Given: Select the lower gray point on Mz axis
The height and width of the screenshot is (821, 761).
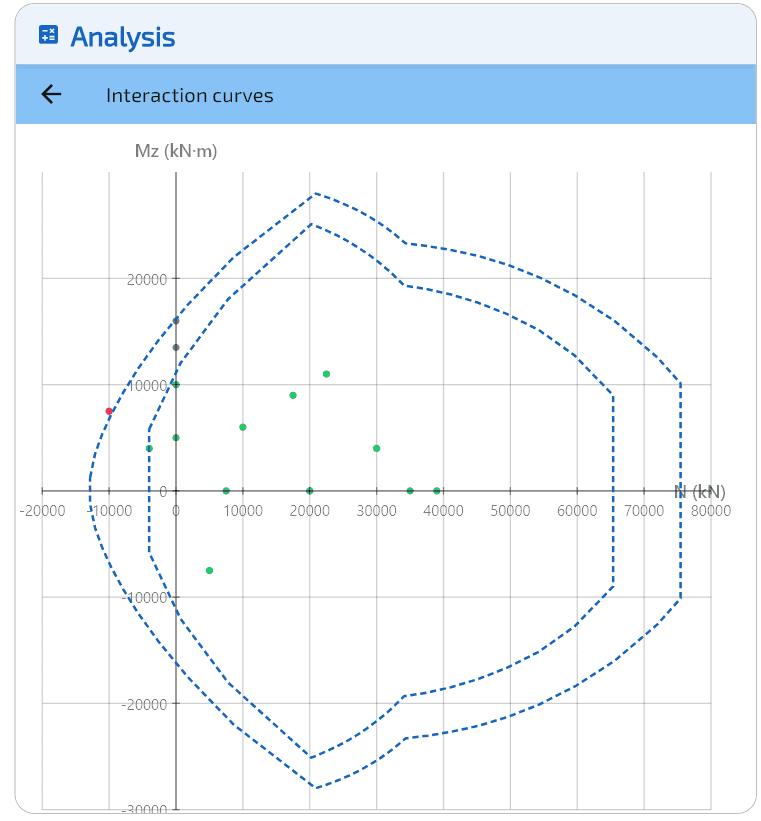Looking at the screenshot, I should point(176,348).
